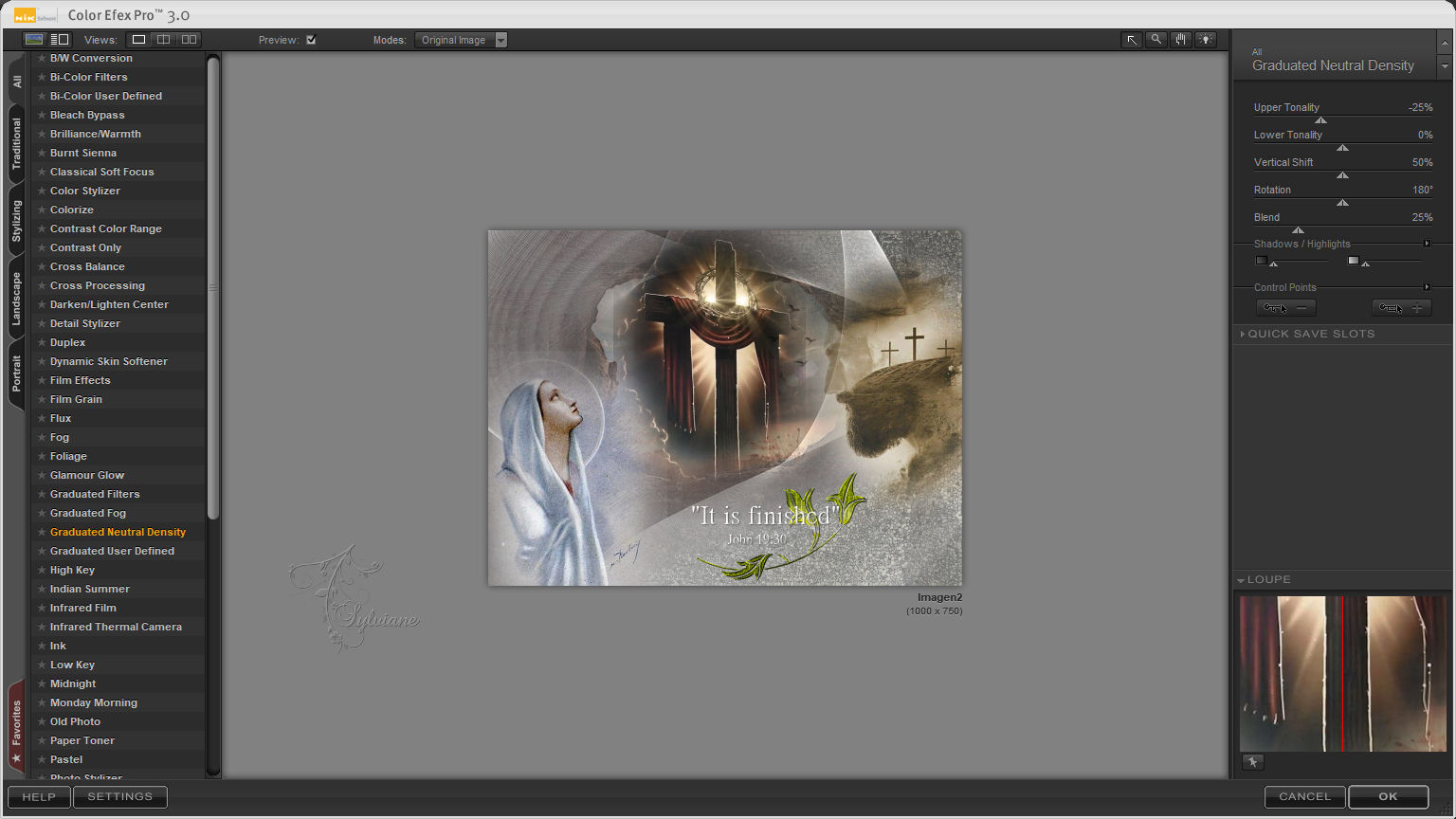This screenshot has width=1456, height=819.
Task: Open next filter dropdown arrow
Action: point(1445,66)
